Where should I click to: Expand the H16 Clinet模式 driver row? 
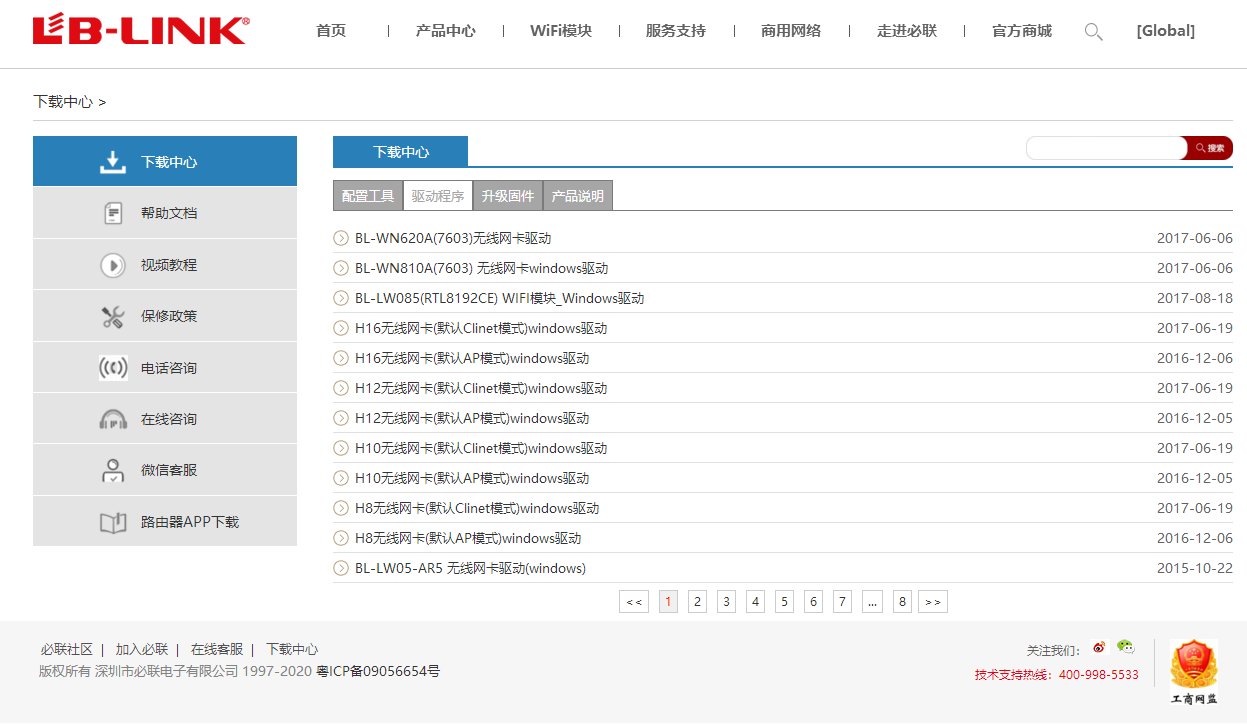339,328
